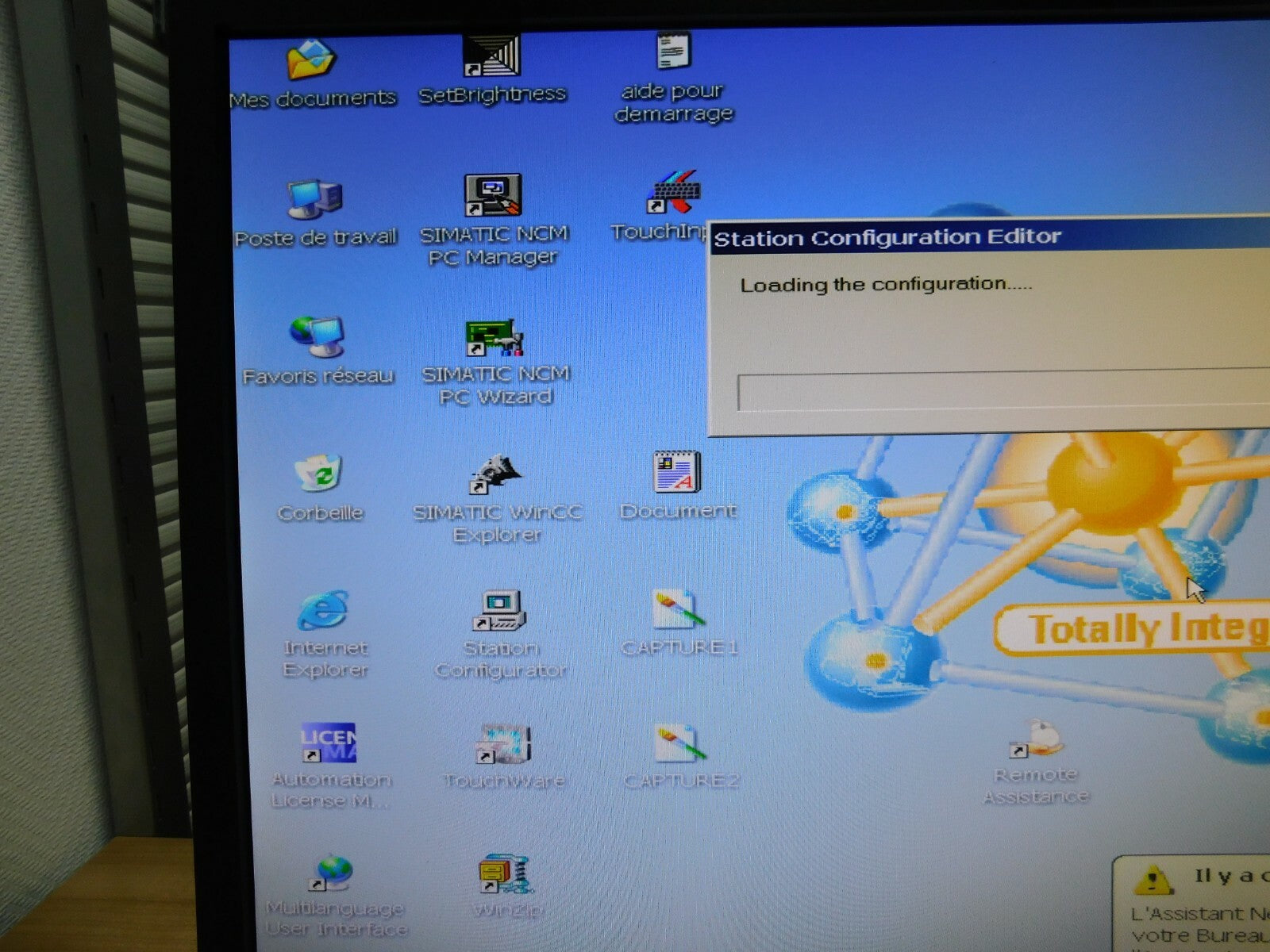
Task: Open the Mes documents folder icon
Action: pos(312,59)
